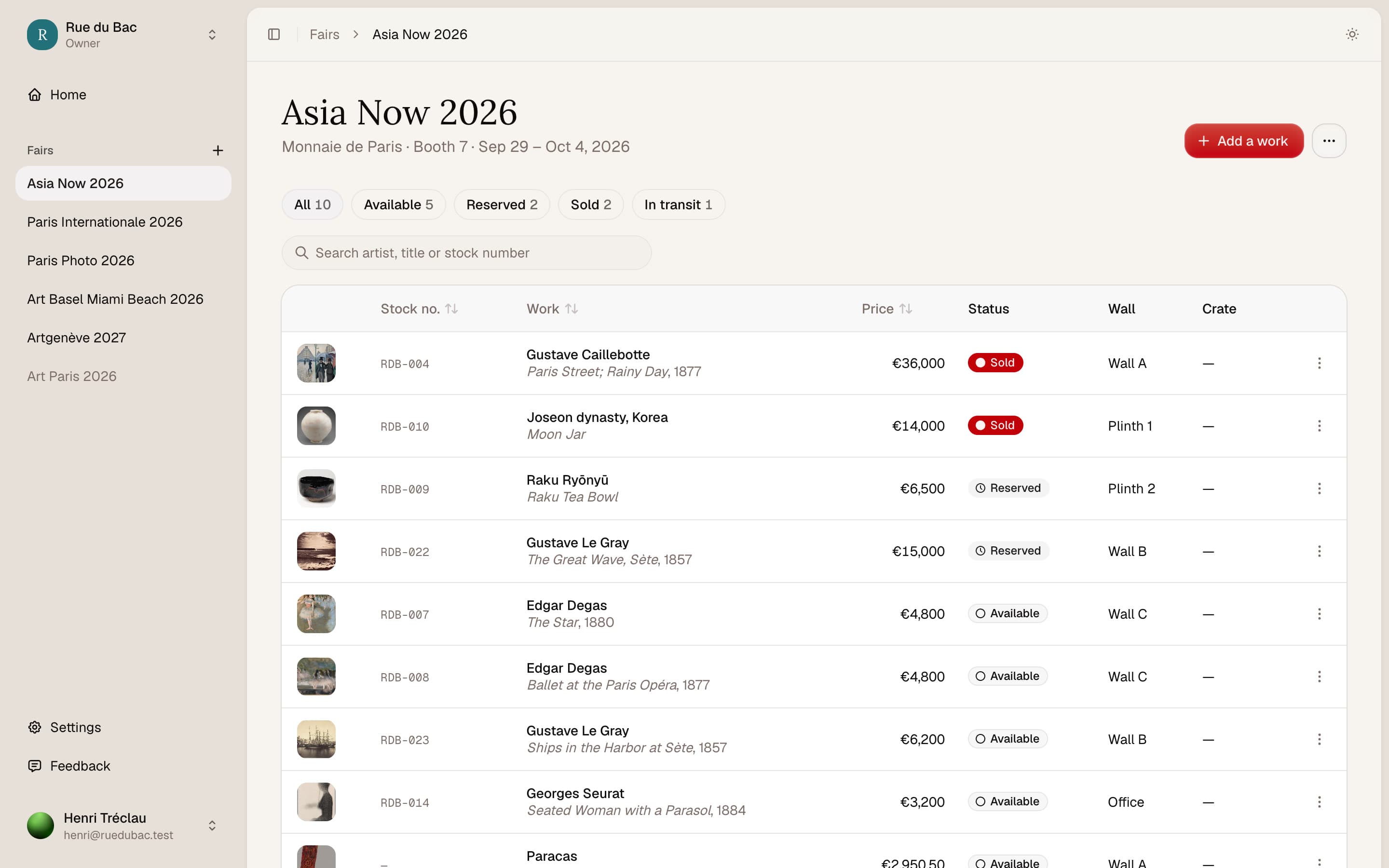Select Asia Now 2026 in sidebar
The width and height of the screenshot is (1389, 868).
click(x=123, y=183)
